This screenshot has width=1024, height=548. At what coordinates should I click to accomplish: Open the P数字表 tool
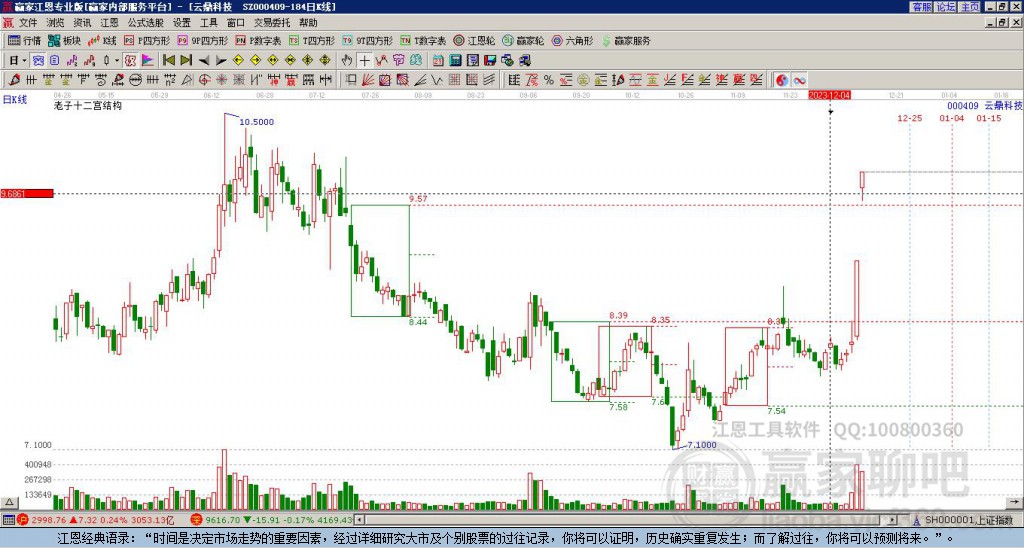[258, 40]
